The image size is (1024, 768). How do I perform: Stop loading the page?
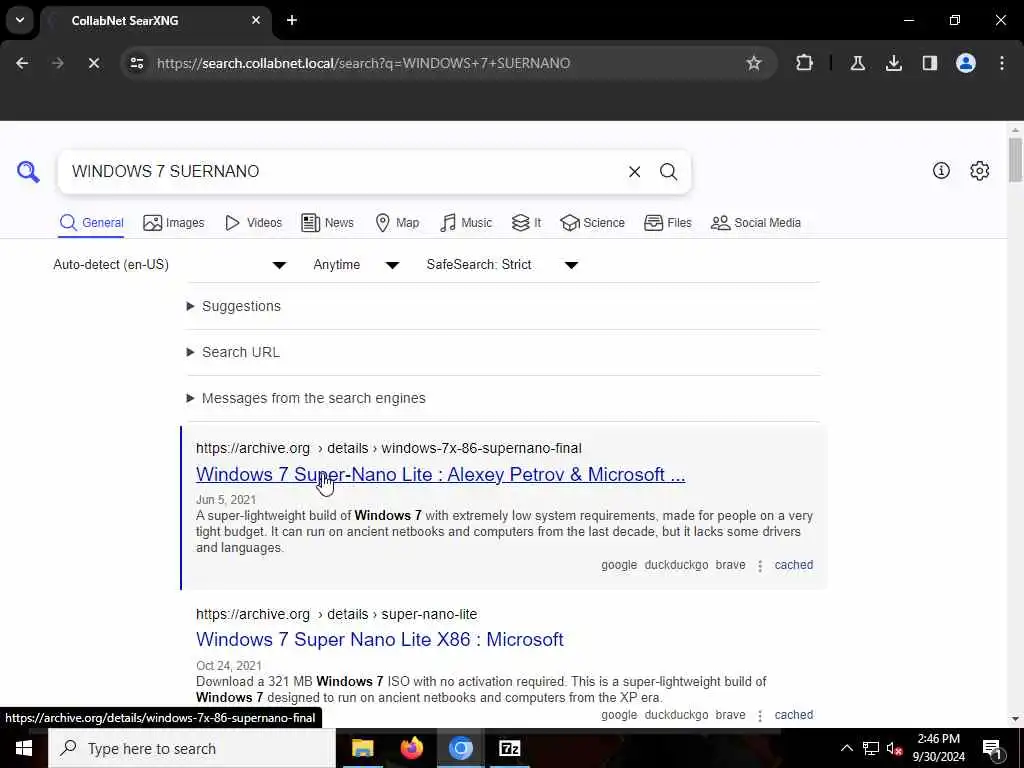[x=93, y=63]
